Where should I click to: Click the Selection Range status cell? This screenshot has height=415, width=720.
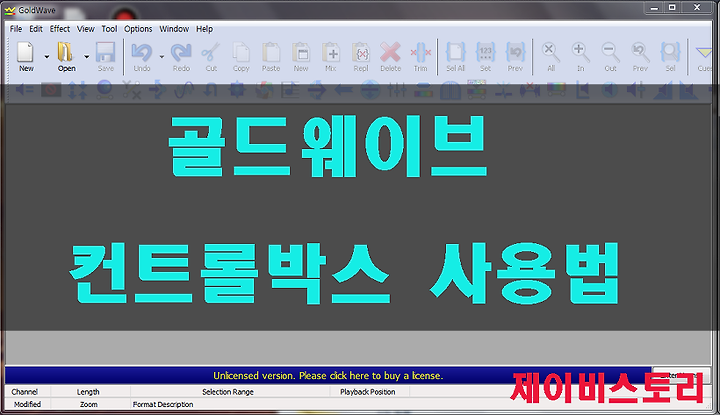pos(228,392)
